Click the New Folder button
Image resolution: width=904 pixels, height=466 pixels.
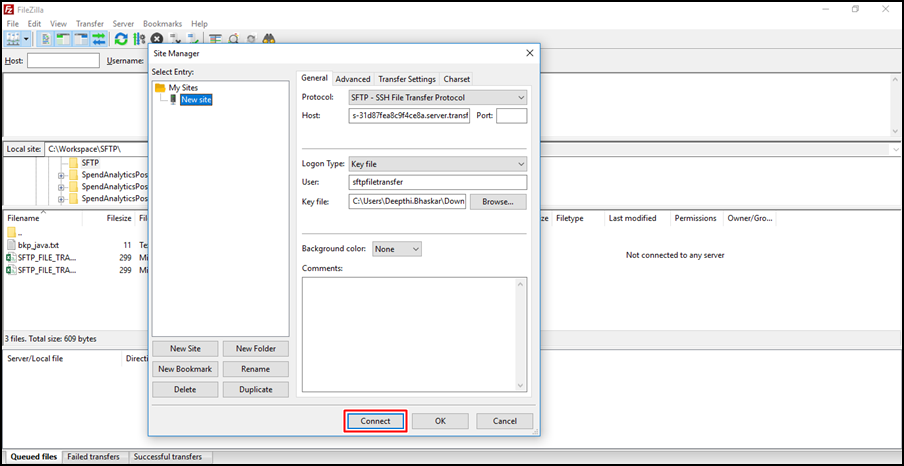pyautogui.click(x=256, y=348)
